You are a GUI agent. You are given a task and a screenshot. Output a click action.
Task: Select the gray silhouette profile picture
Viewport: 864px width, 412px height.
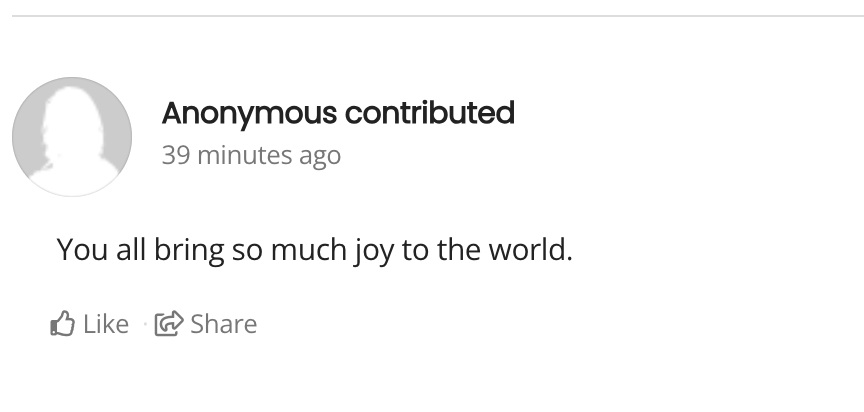point(72,137)
